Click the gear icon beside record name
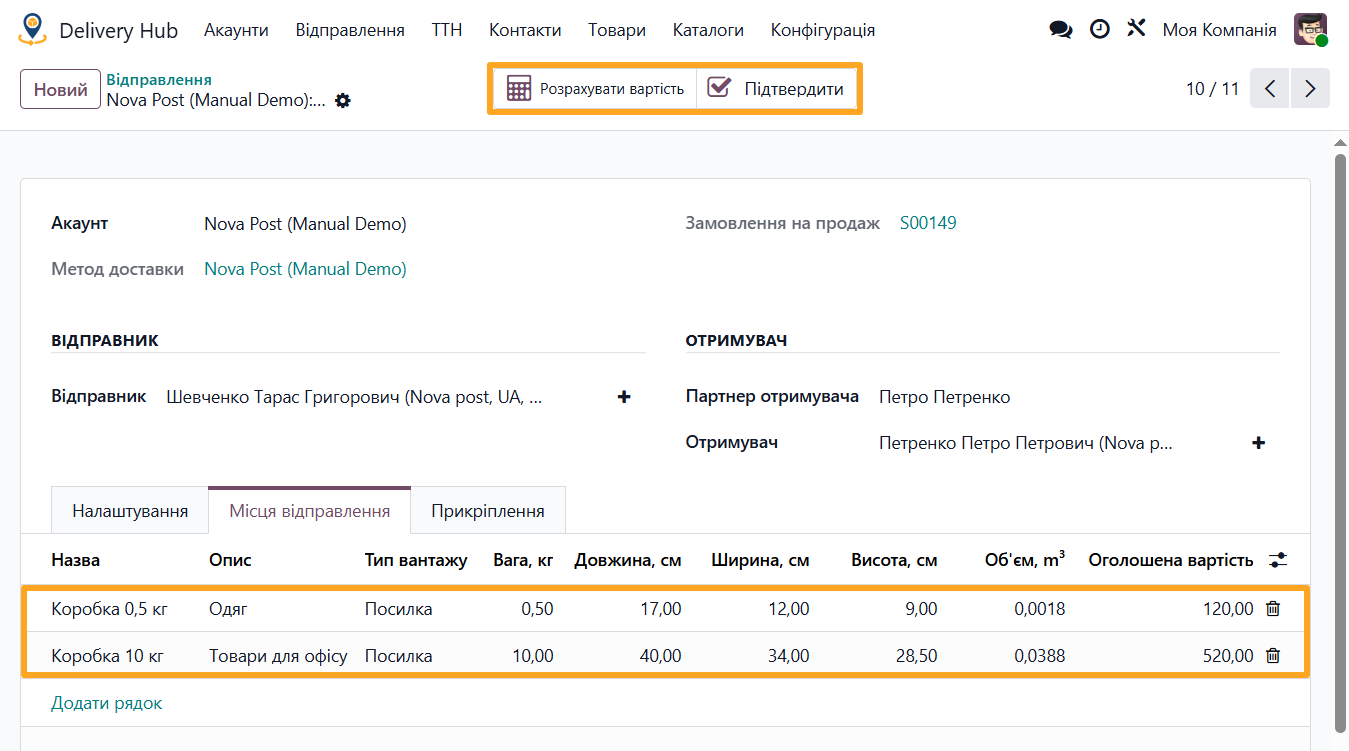This screenshot has height=751, width=1349. tap(343, 100)
